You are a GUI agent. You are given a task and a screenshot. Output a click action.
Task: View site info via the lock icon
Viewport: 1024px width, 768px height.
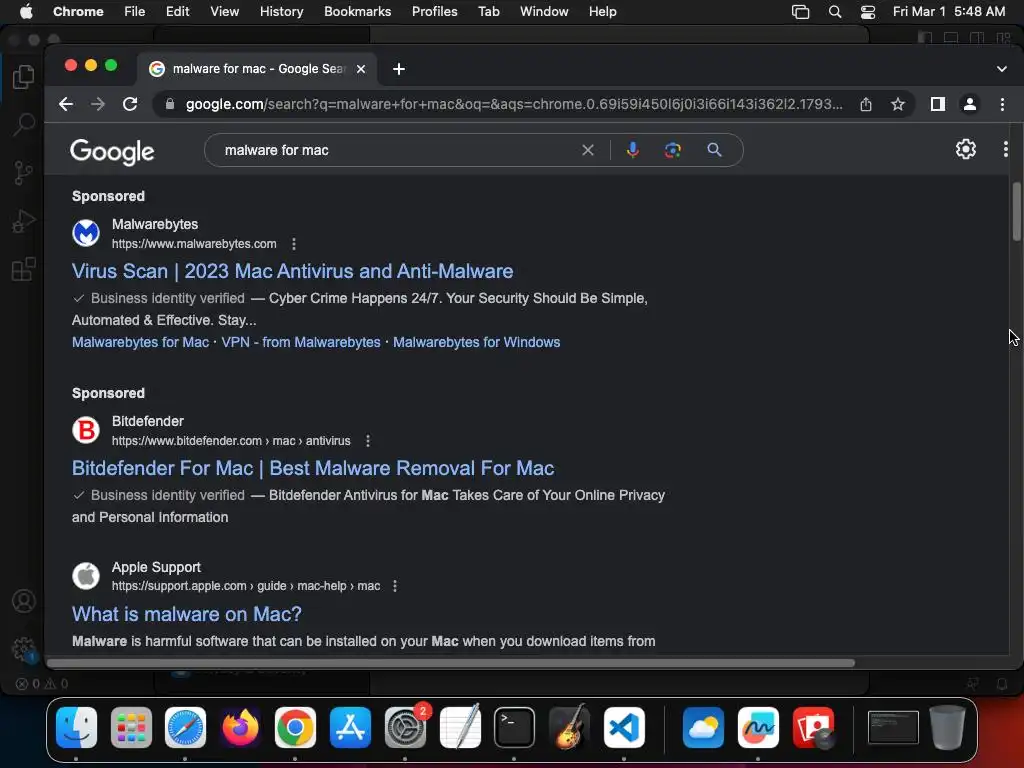(x=170, y=104)
